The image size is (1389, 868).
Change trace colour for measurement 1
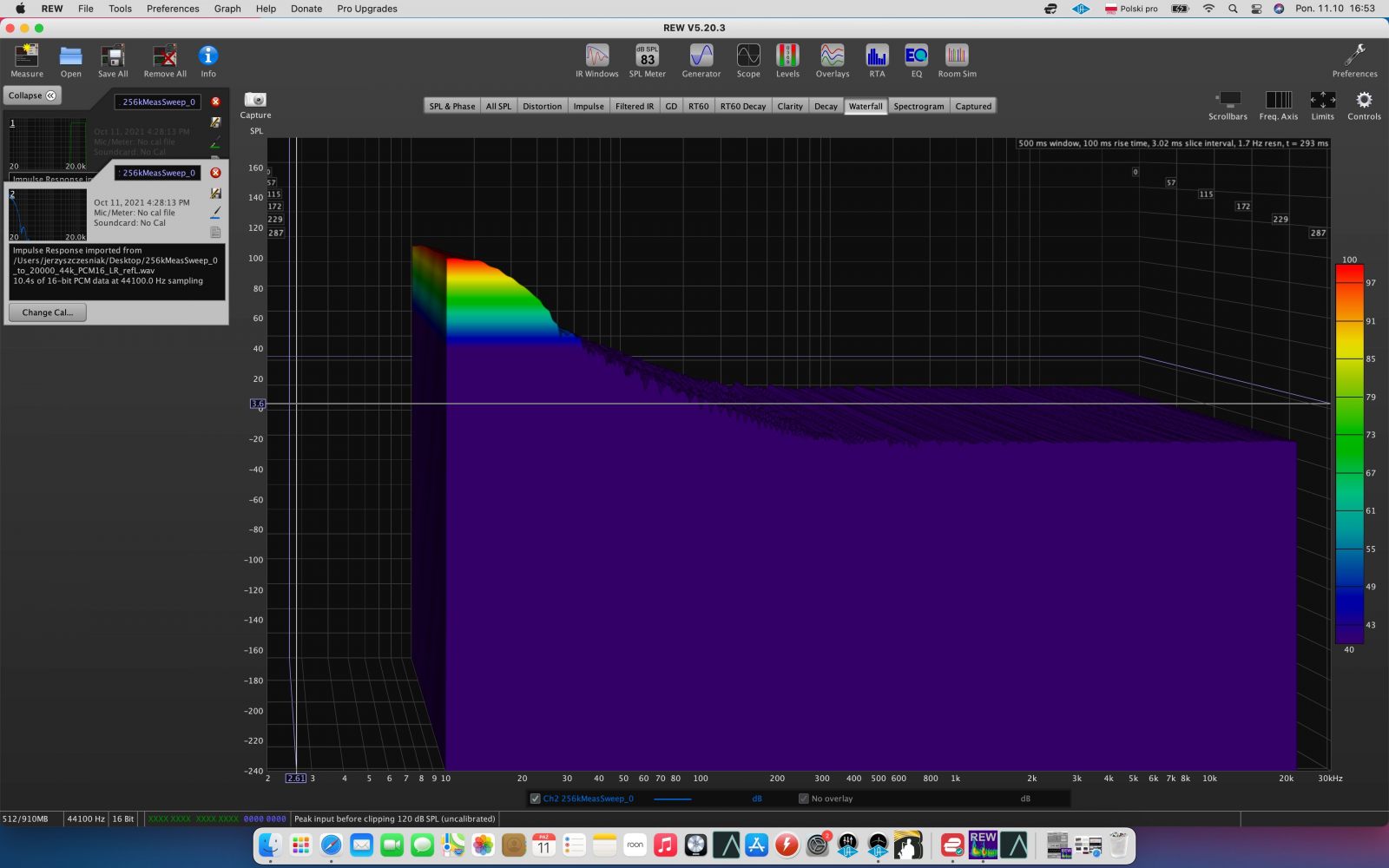215,141
